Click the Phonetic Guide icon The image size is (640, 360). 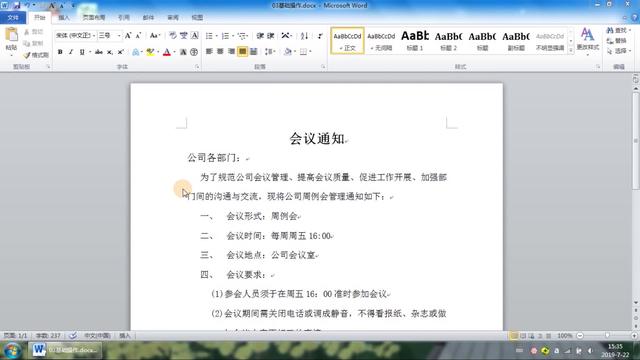pyautogui.click(x=184, y=36)
